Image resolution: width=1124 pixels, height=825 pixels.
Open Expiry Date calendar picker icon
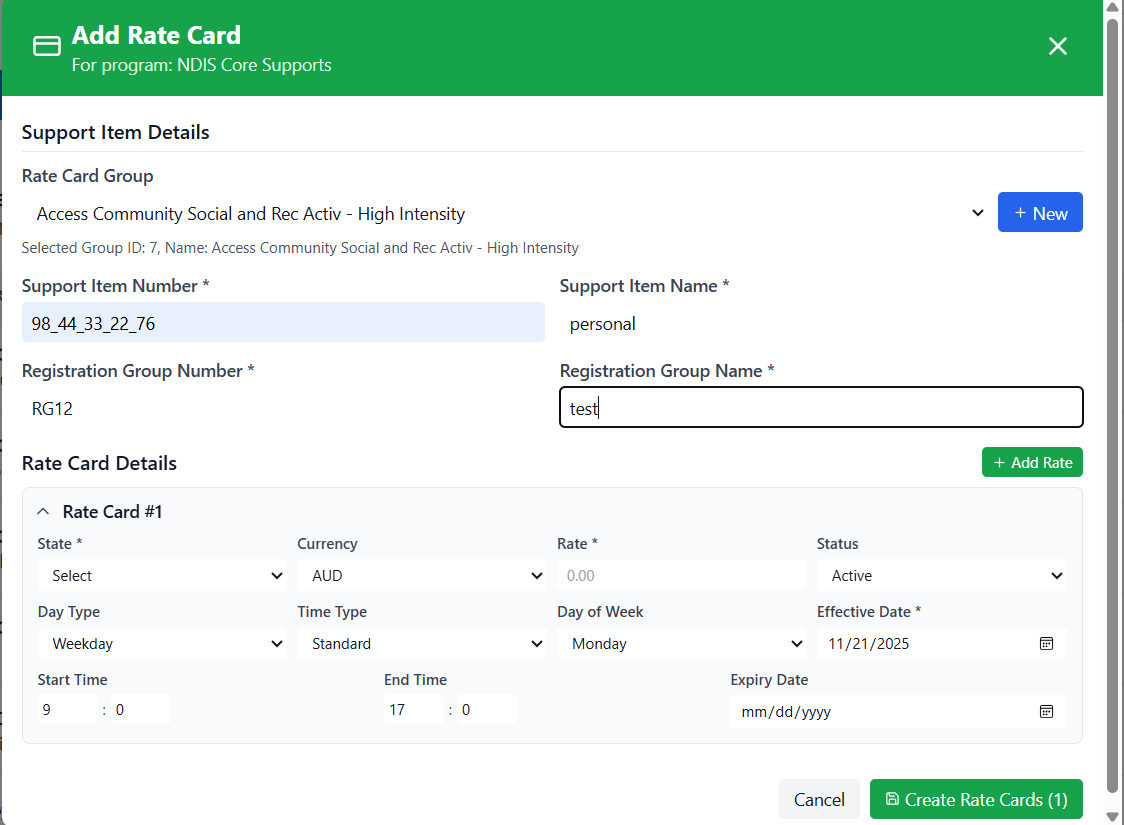tap(1046, 711)
